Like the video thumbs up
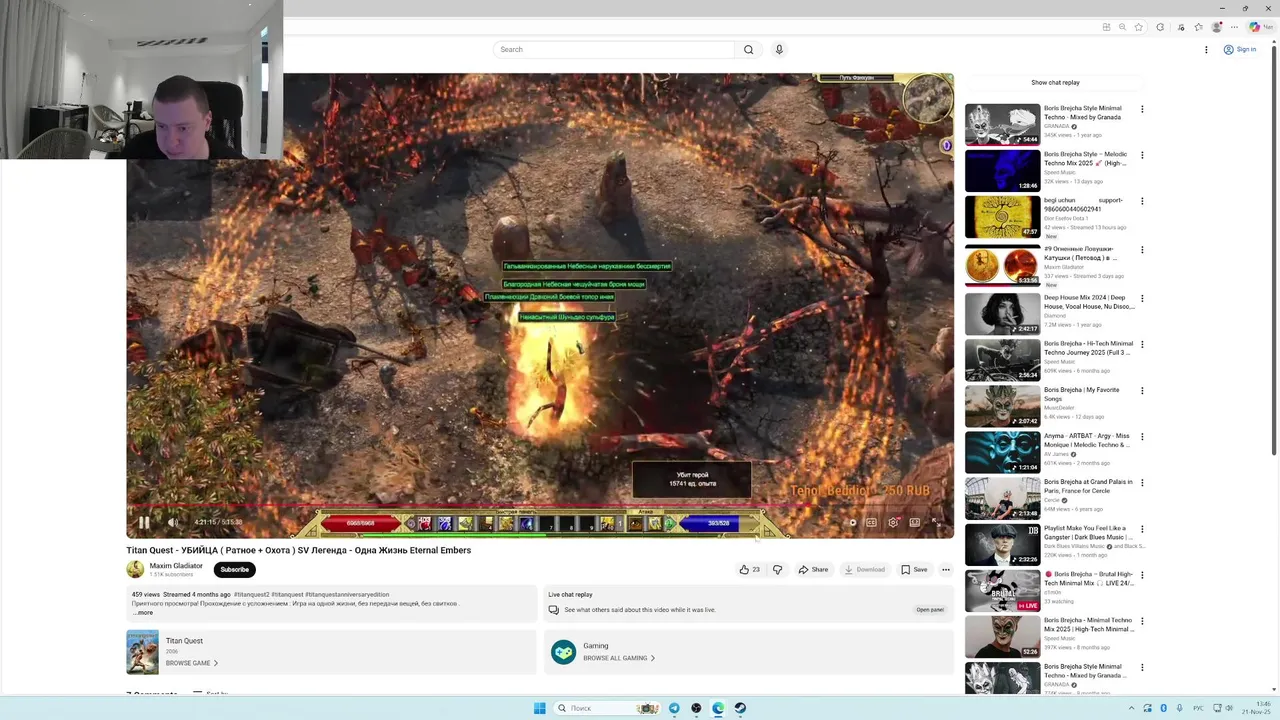This screenshot has width=1280, height=720. 749,569
